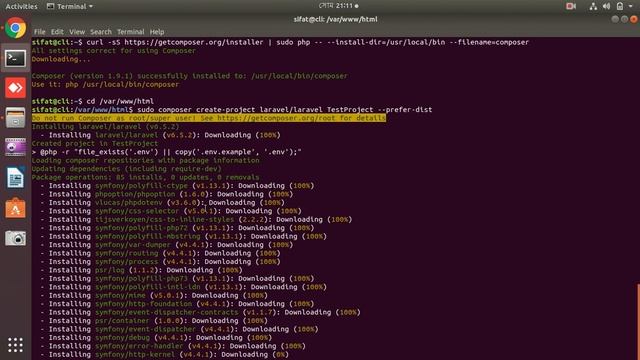Open the View menu
Screen dimensions: 640x360
pyautogui.click(x=77, y=32)
